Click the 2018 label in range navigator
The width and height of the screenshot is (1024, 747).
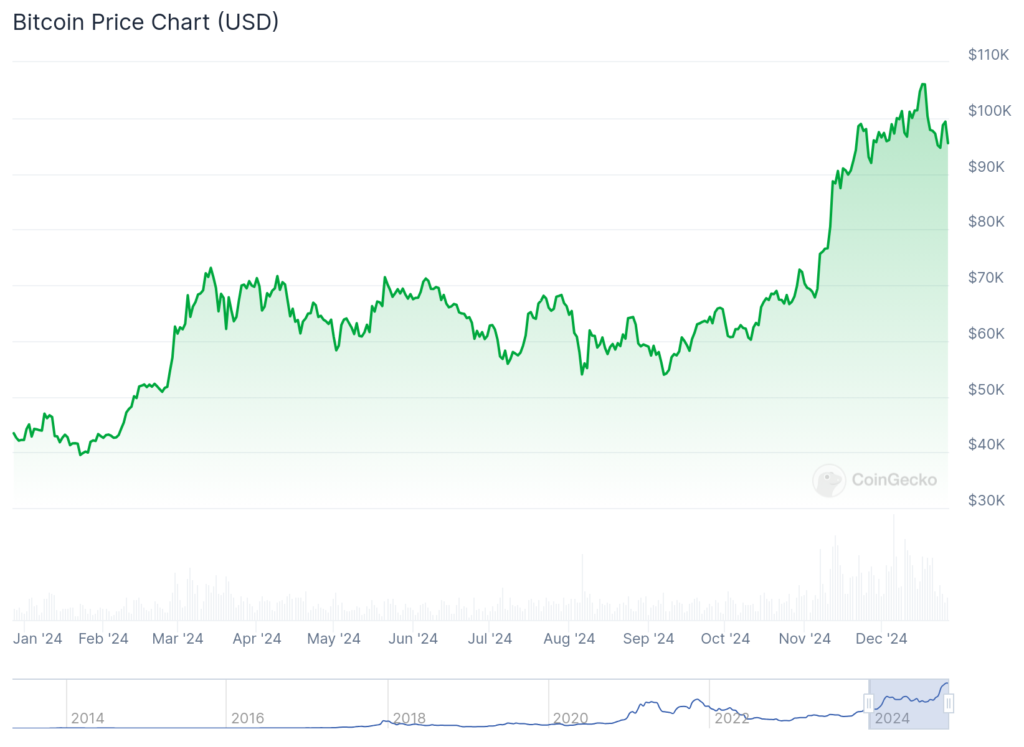point(409,718)
